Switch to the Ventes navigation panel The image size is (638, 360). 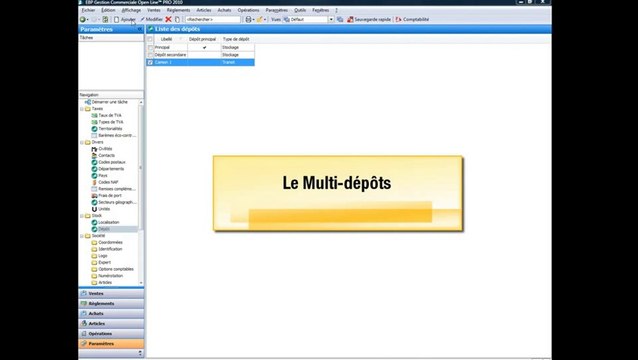click(111, 294)
